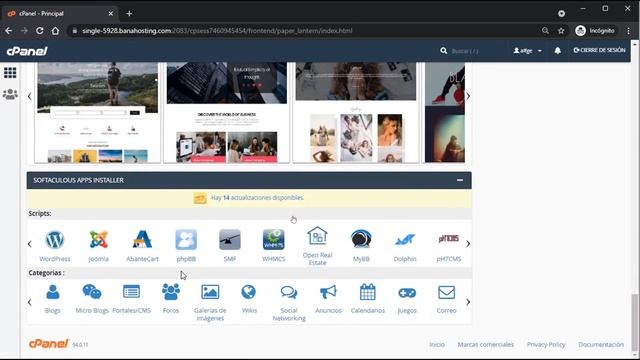Browse the Blogs category
The image size is (640, 360).
point(53,299)
